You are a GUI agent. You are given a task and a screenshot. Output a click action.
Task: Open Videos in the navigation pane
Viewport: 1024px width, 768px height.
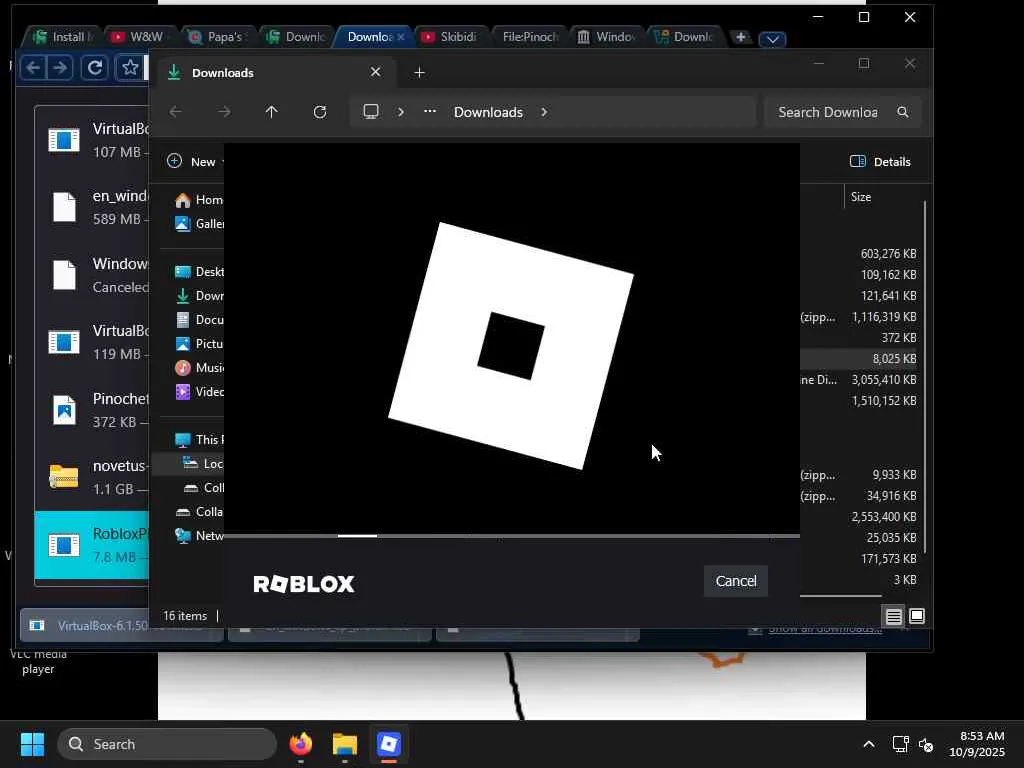[199, 392]
